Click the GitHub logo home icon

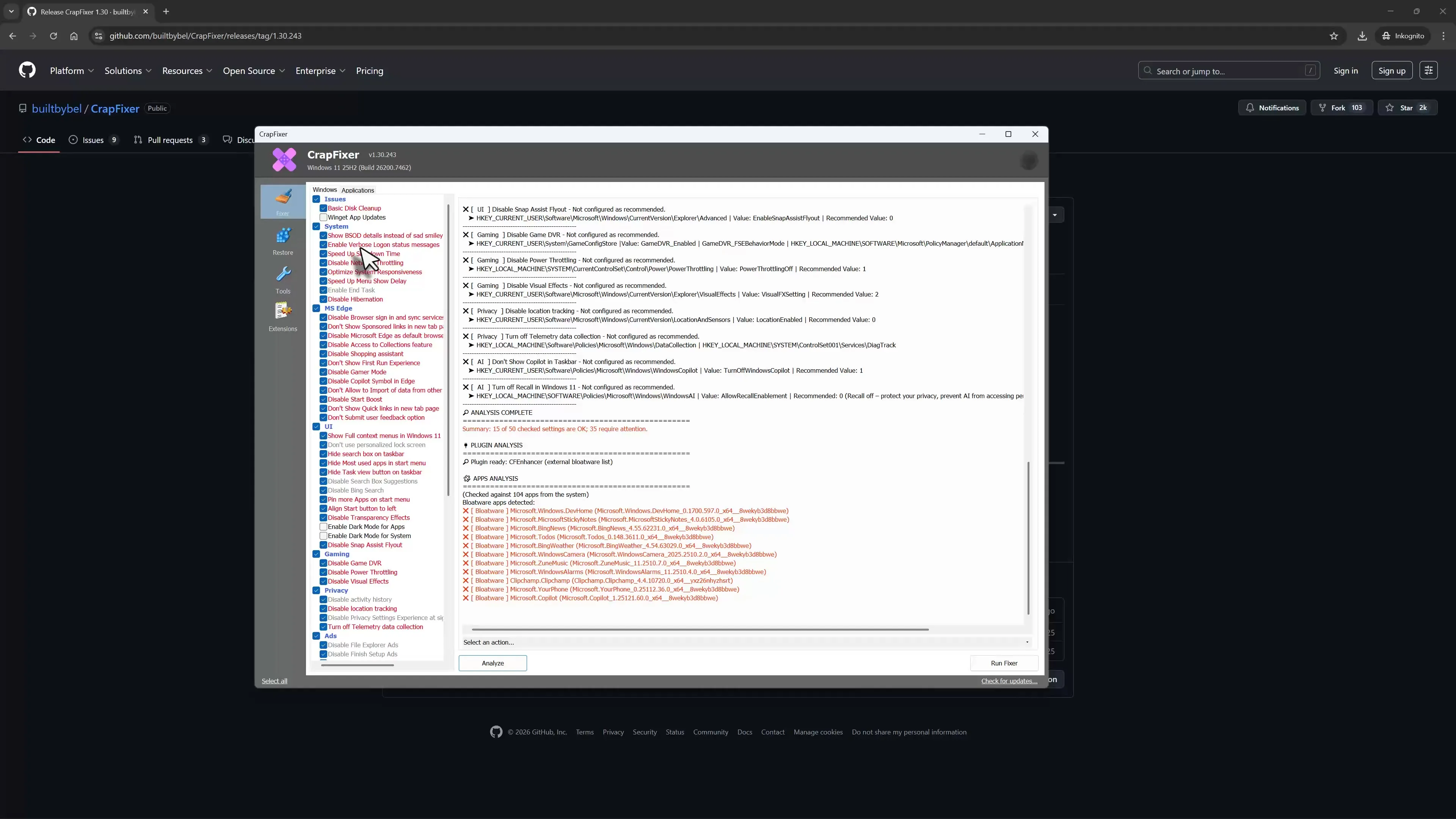[x=27, y=71]
